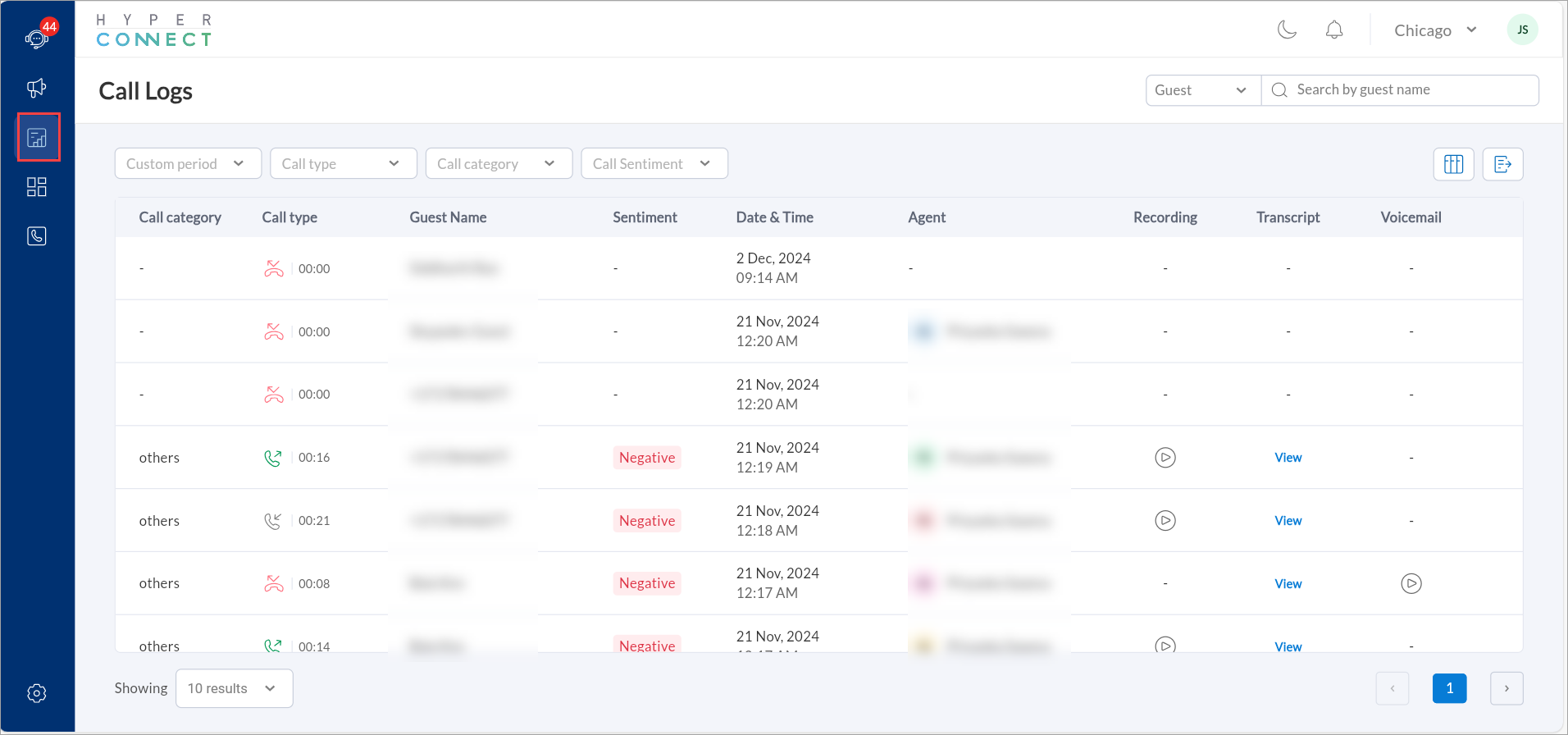
Task: Click missed call icon with 00:08 duration
Action: [x=274, y=583]
